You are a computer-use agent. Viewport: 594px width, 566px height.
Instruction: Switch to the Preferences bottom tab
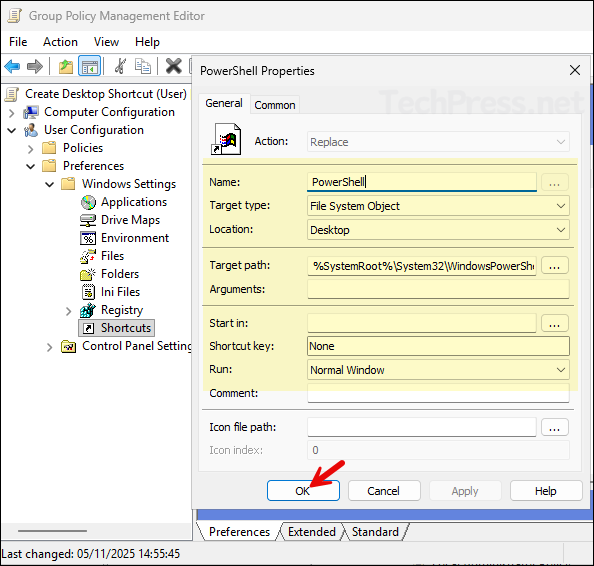coord(239,532)
